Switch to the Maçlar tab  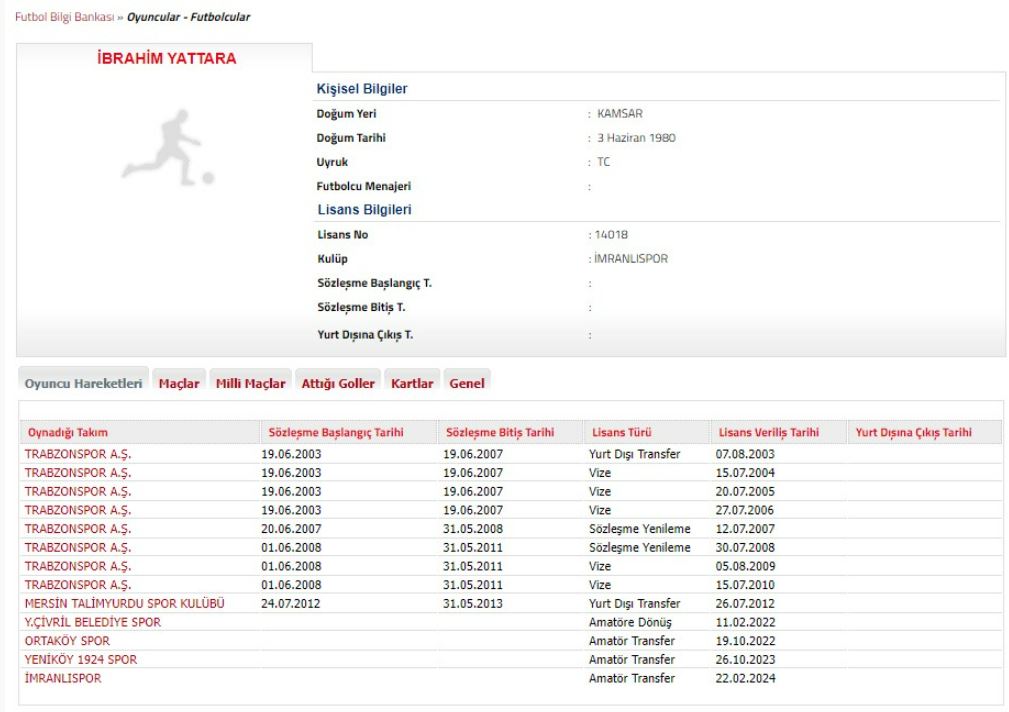179,383
